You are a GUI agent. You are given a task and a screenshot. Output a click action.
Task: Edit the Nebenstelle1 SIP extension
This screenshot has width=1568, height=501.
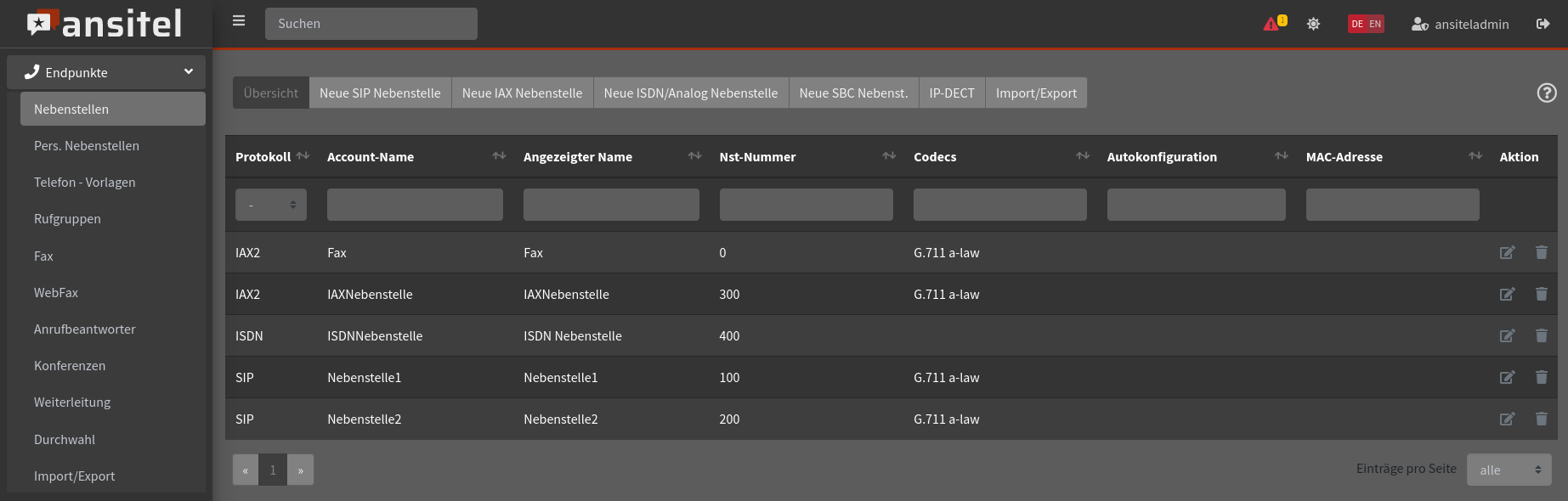[1507, 378]
